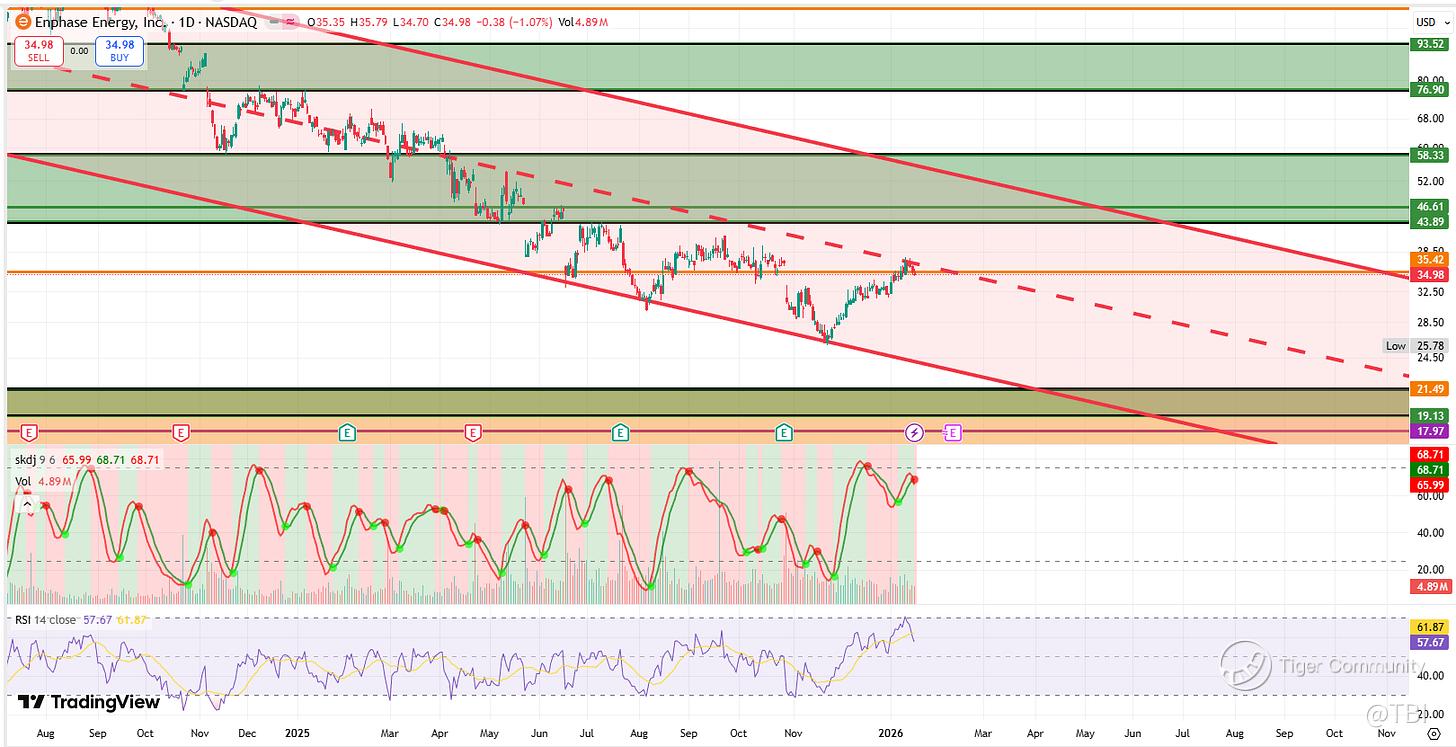1456x747 pixels.
Task: Click the BUY 34.98 button
Action: pyautogui.click(x=119, y=51)
